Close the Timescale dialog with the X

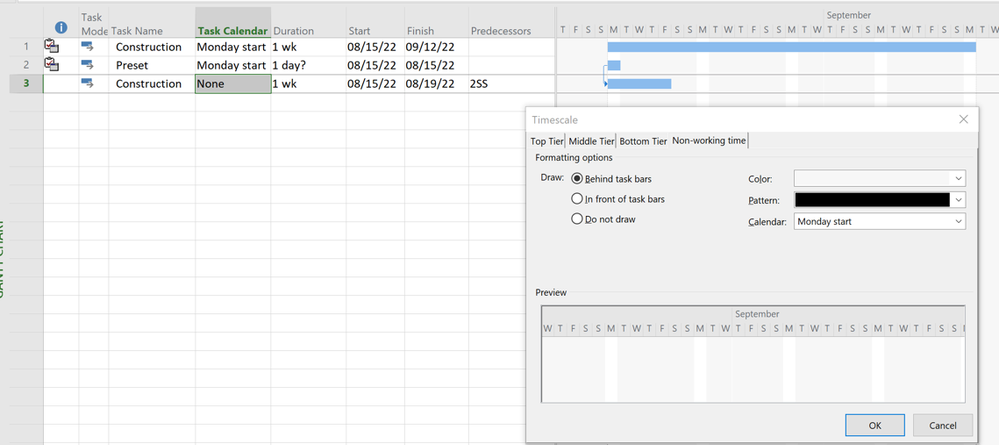pyautogui.click(x=963, y=119)
